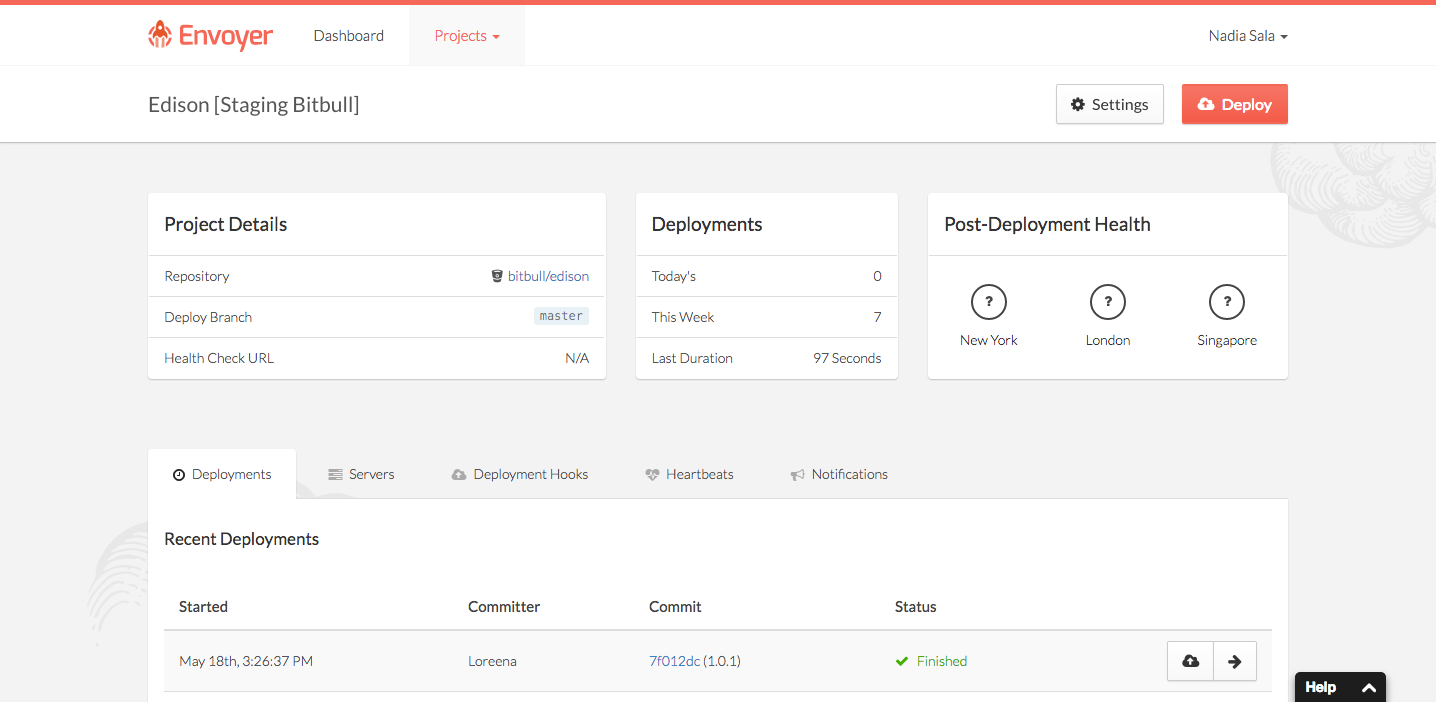The height and width of the screenshot is (702, 1436).
Task: Click the Help button label
Action: pos(1321,687)
